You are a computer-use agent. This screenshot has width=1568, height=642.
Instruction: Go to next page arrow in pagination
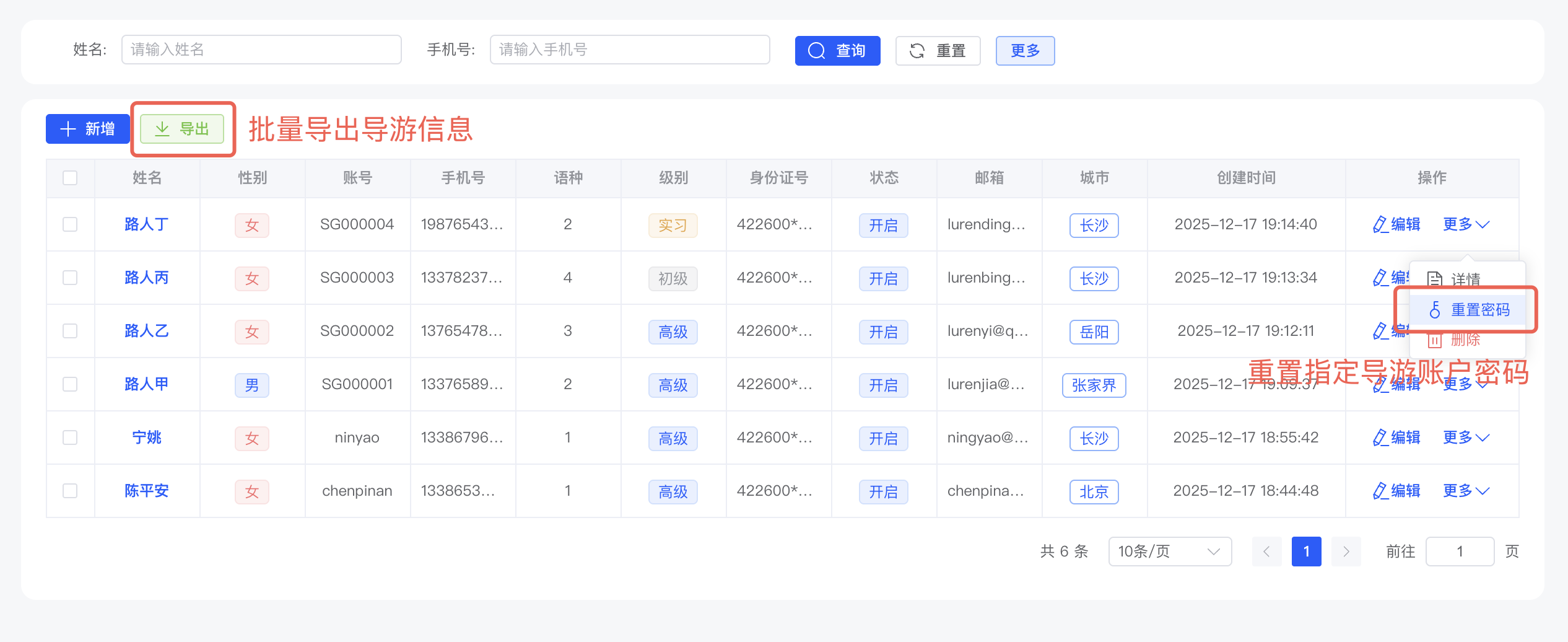tap(1346, 552)
